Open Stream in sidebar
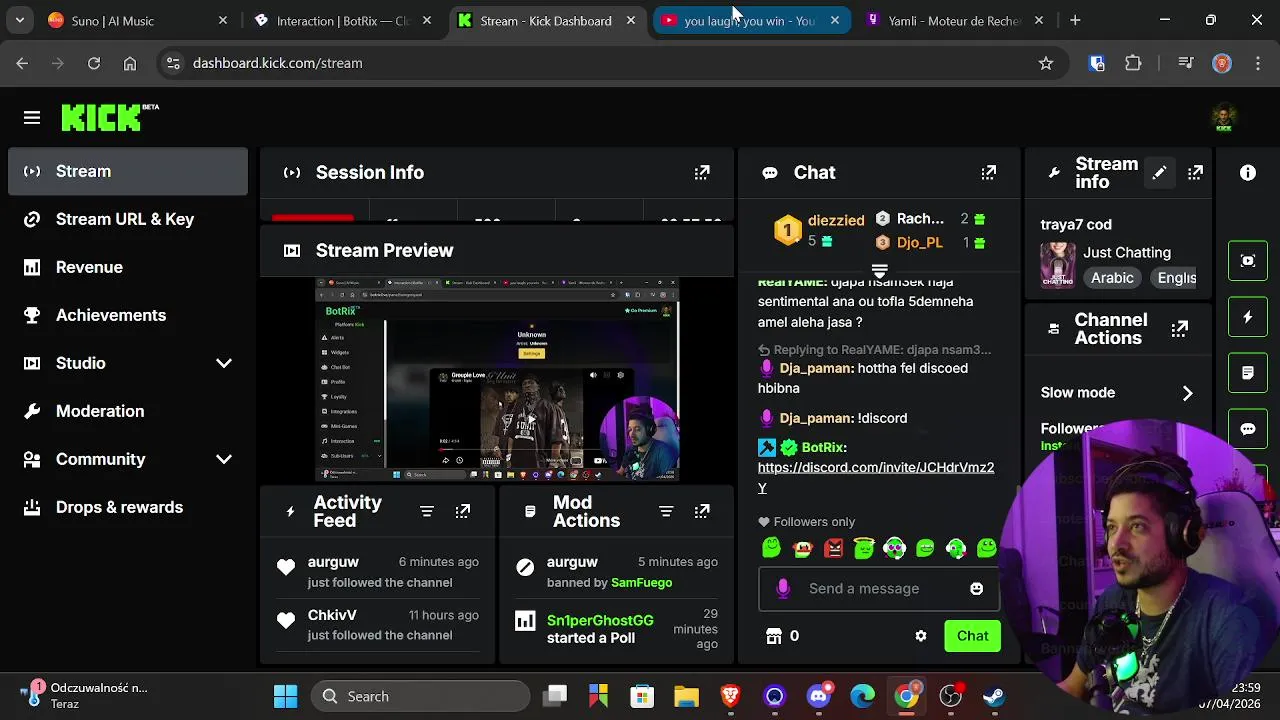This screenshot has width=1280, height=720. coord(128,171)
